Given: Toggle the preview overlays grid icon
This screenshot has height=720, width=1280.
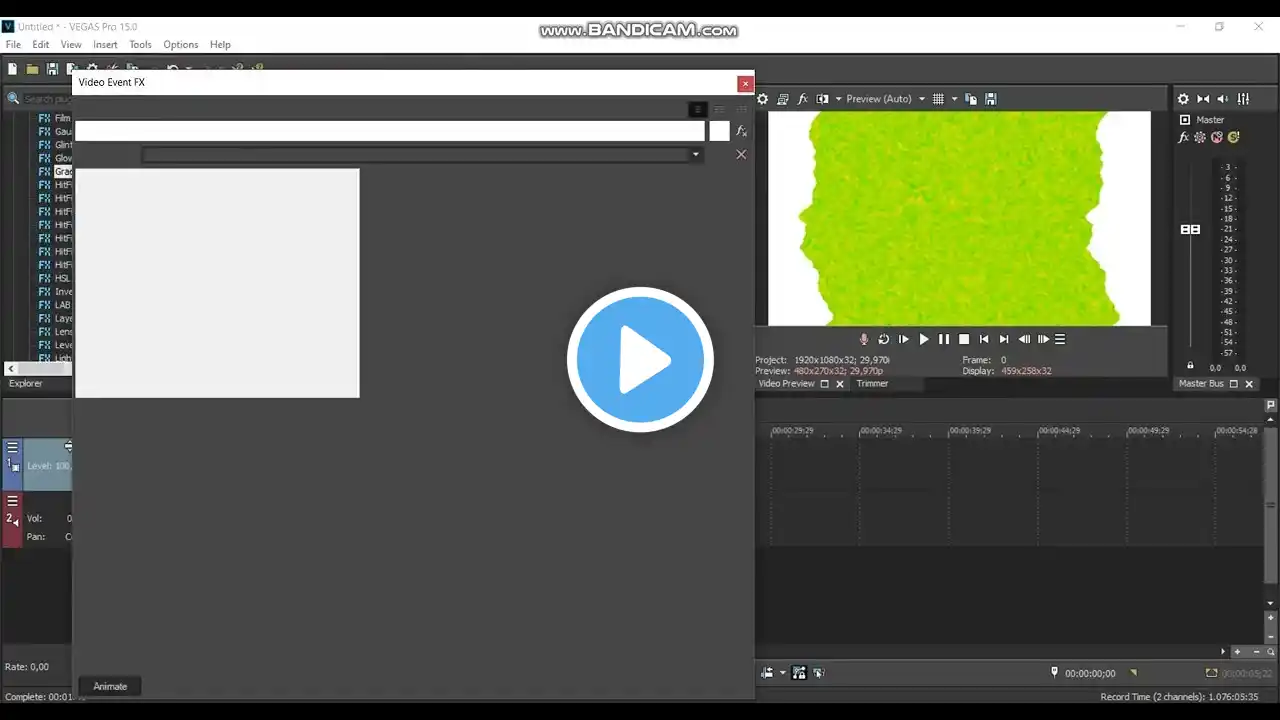Looking at the screenshot, I should point(938,99).
